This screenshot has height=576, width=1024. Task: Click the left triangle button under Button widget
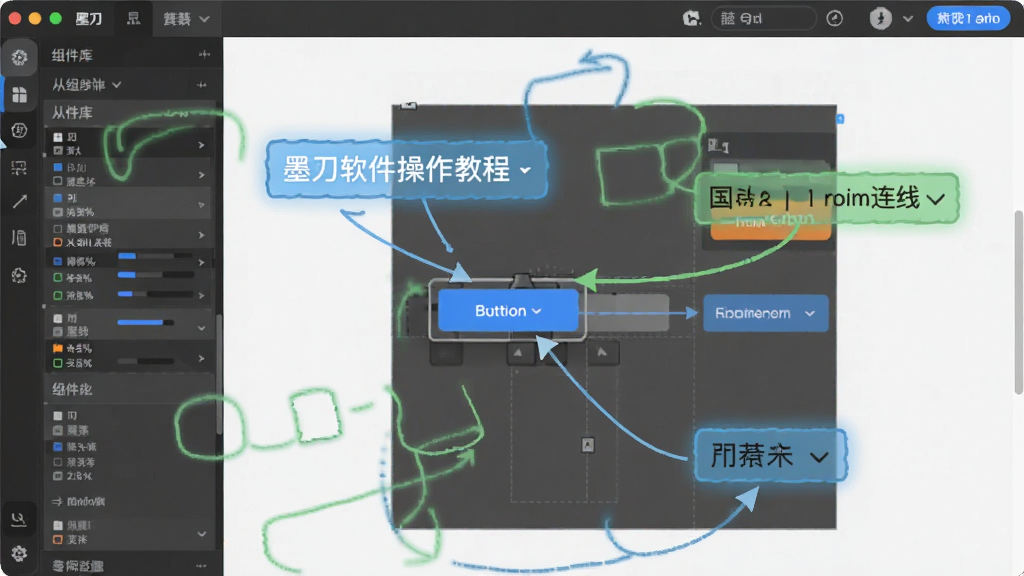[519, 353]
